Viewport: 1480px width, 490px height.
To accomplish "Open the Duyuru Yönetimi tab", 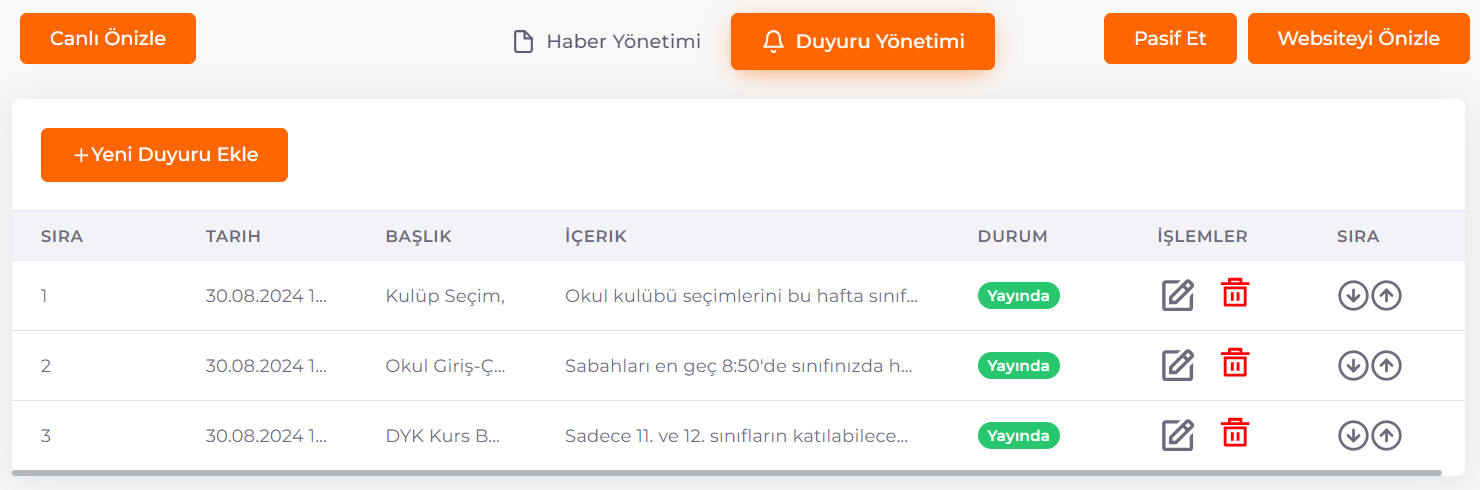I will 863,42.
